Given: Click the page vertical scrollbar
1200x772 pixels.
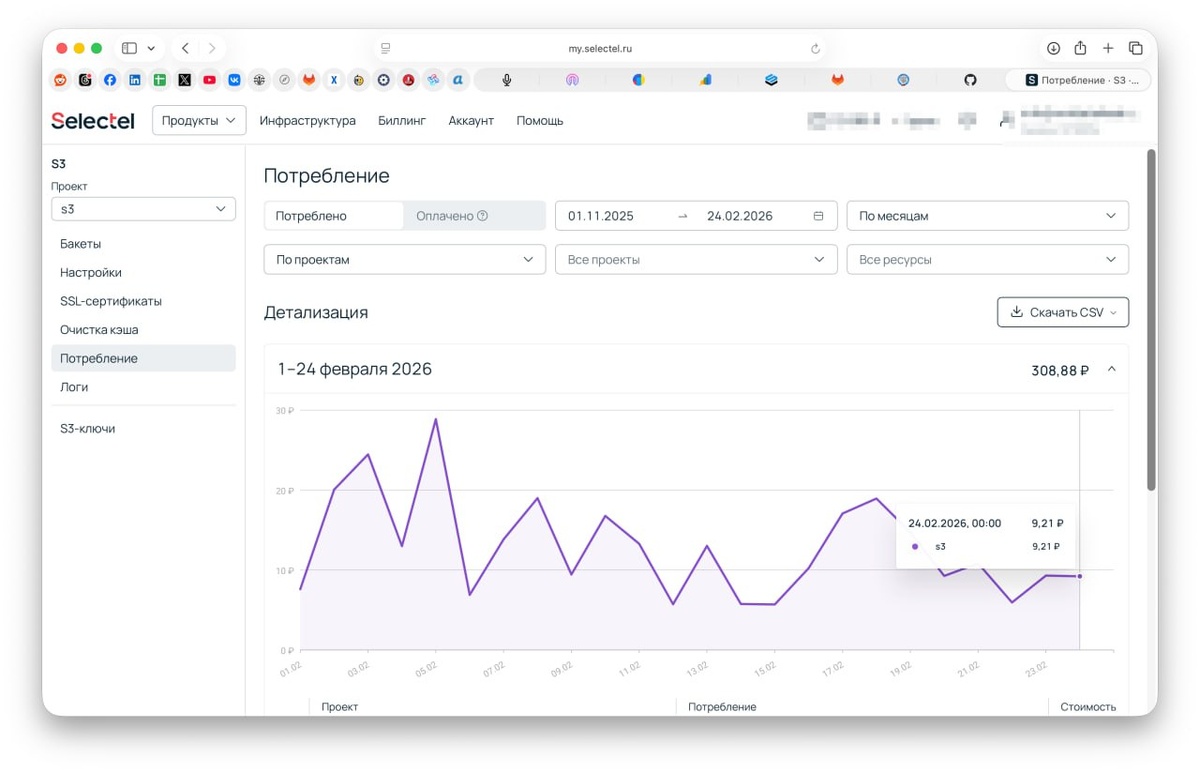Looking at the screenshot, I should point(1151,320).
